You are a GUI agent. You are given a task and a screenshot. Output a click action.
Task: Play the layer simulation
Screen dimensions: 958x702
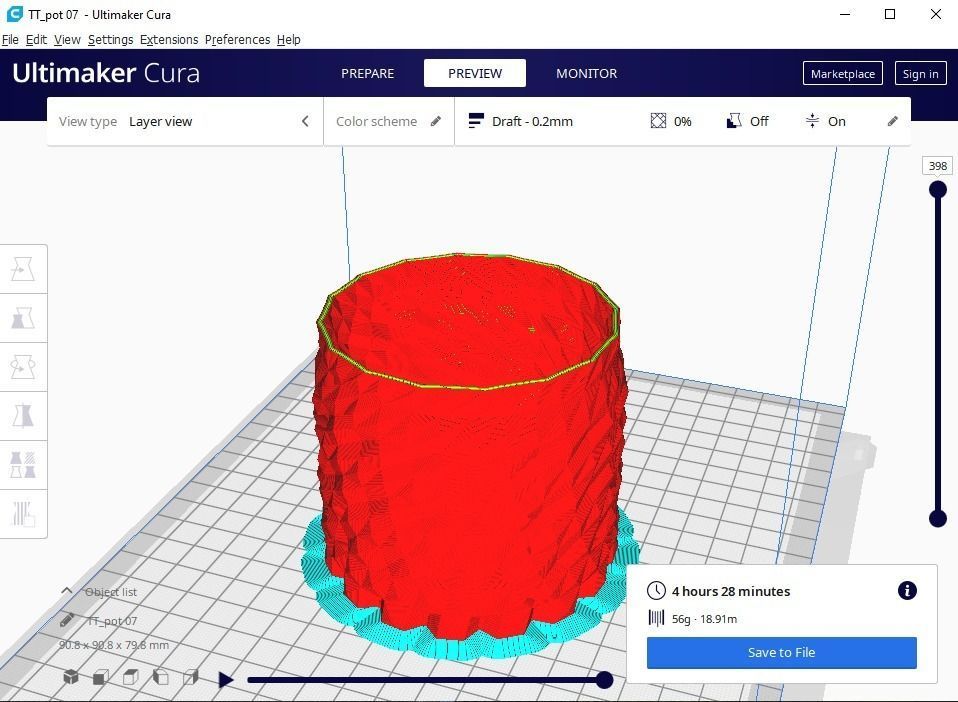(x=225, y=679)
